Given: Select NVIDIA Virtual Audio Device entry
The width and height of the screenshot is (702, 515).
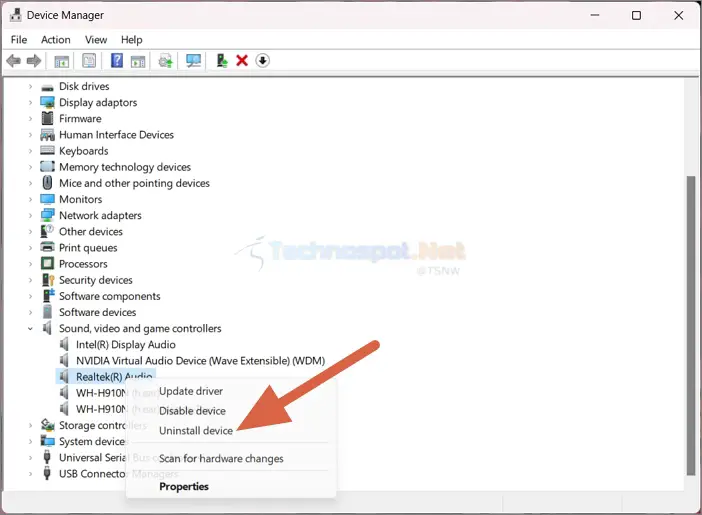Looking at the screenshot, I should click(x=200, y=360).
